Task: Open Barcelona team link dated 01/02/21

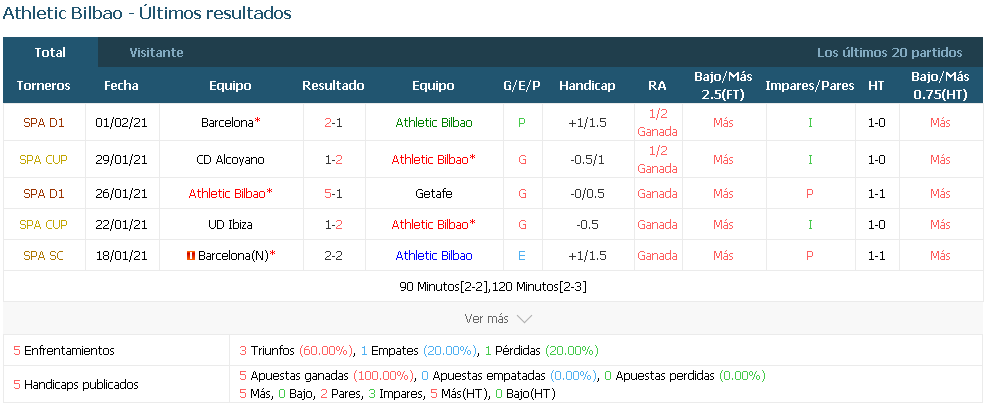Action: click(229, 123)
